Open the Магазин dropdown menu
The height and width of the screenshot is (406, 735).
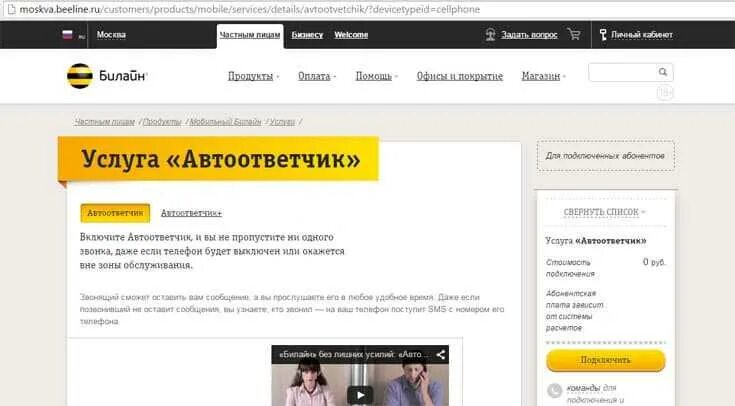[543, 76]
